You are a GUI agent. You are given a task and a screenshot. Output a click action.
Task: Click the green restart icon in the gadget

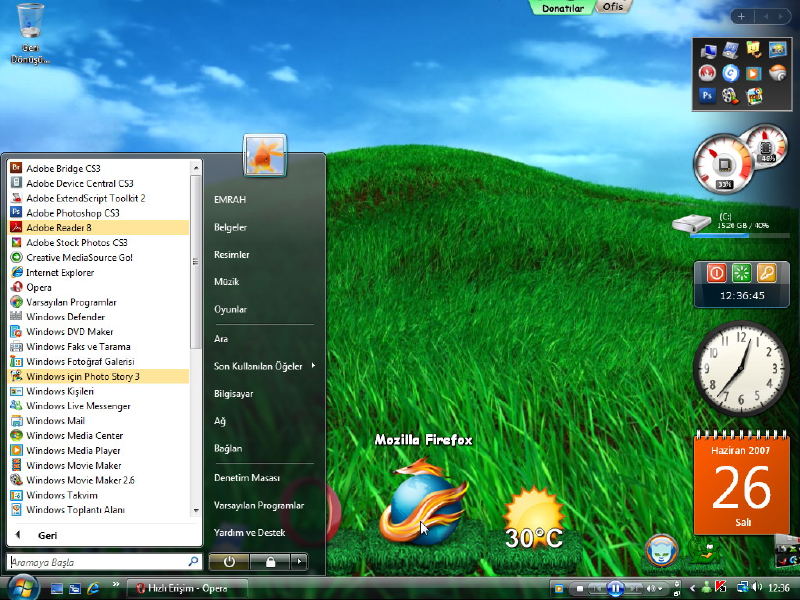pos(741,273)
